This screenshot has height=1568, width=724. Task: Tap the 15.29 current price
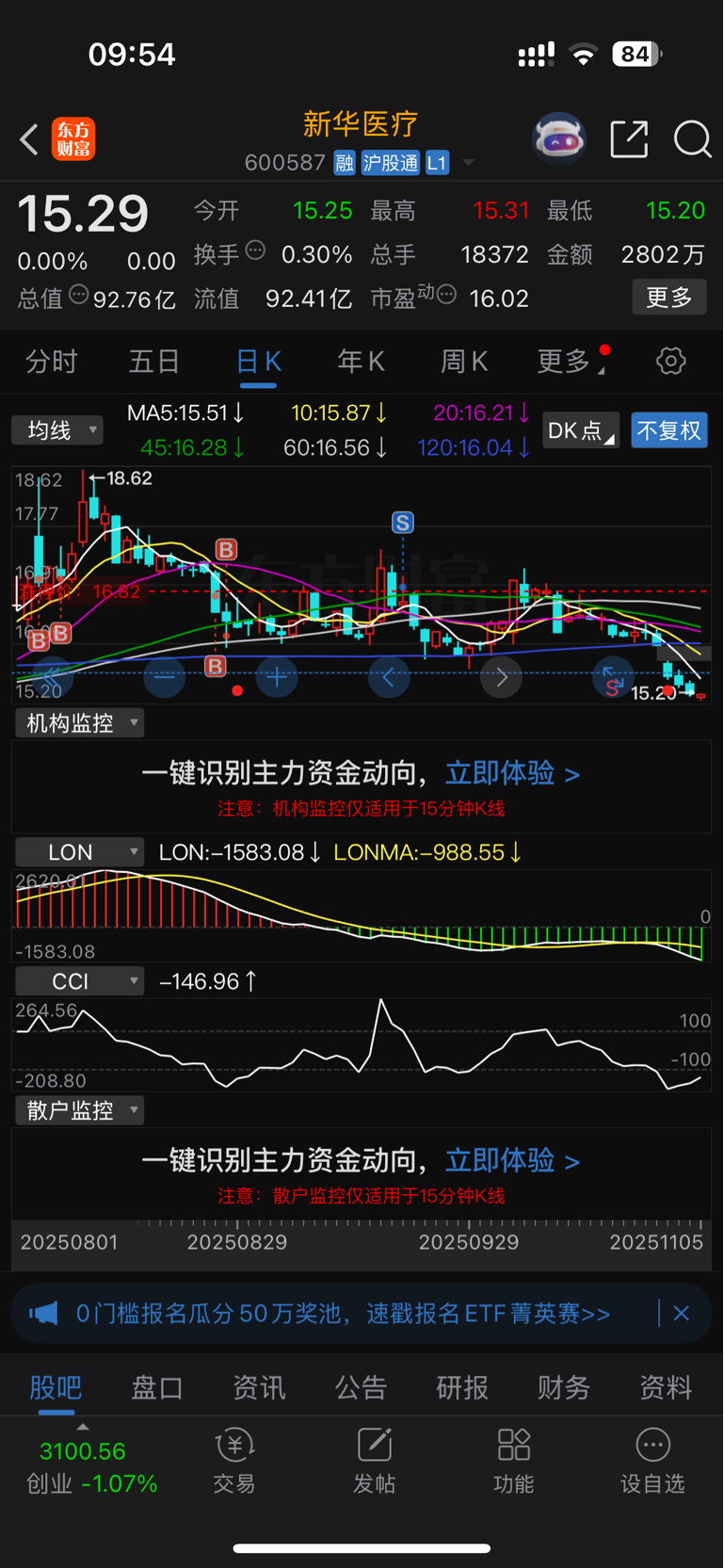83,214
